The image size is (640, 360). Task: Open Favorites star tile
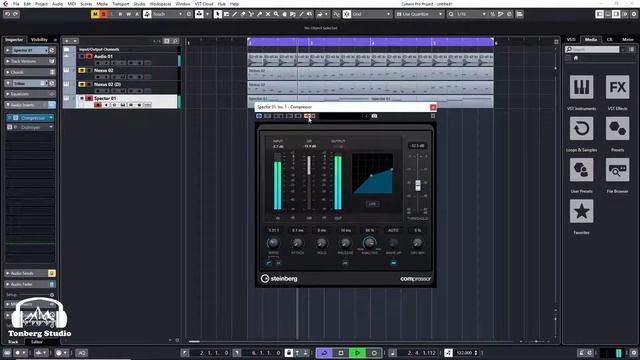[x=581, y=211]
